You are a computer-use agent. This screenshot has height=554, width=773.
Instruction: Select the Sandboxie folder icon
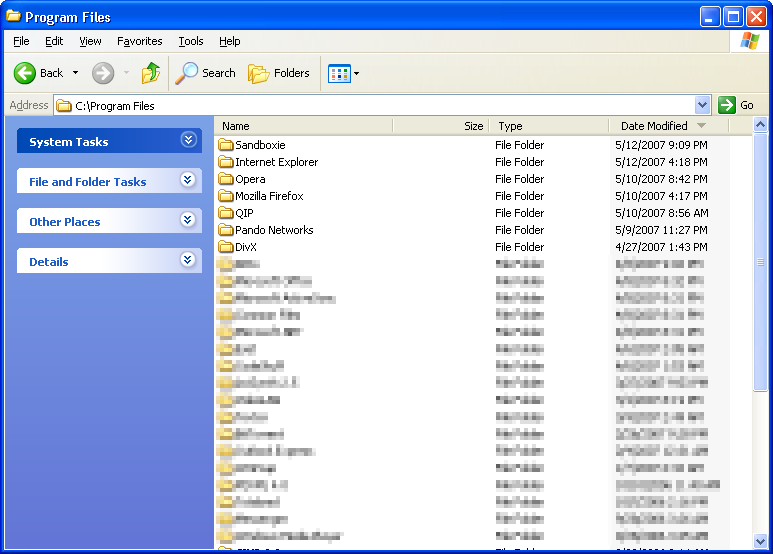click(x=226, y=145)
